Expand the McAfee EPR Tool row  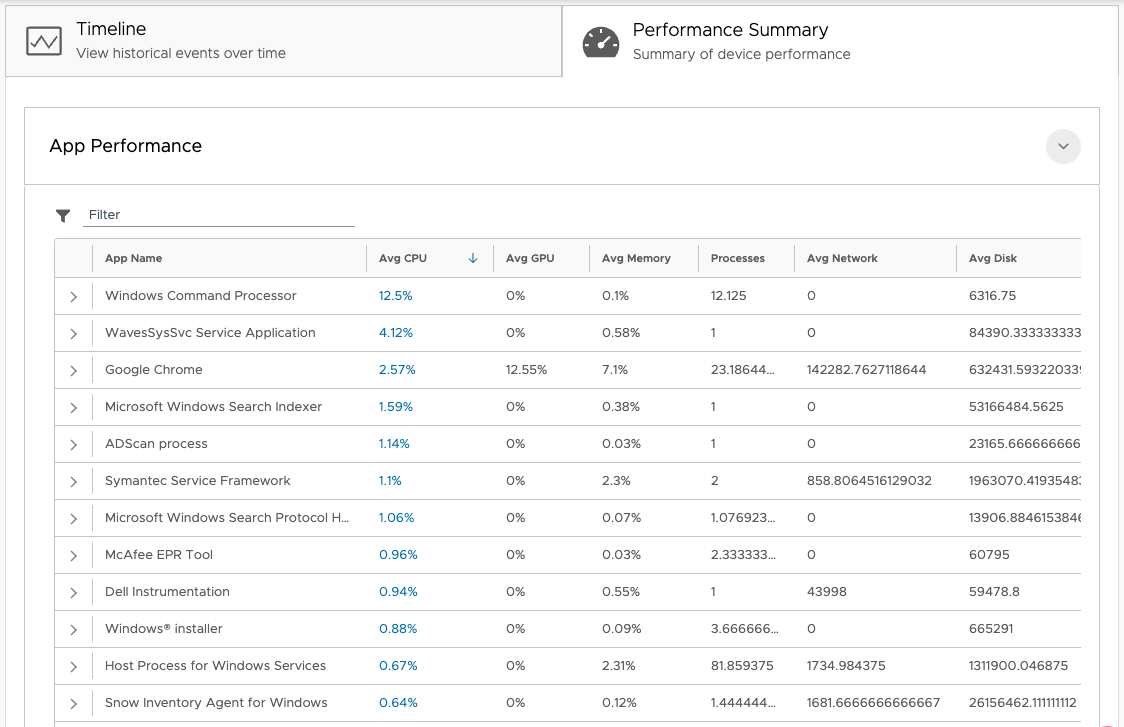point(73,556)
